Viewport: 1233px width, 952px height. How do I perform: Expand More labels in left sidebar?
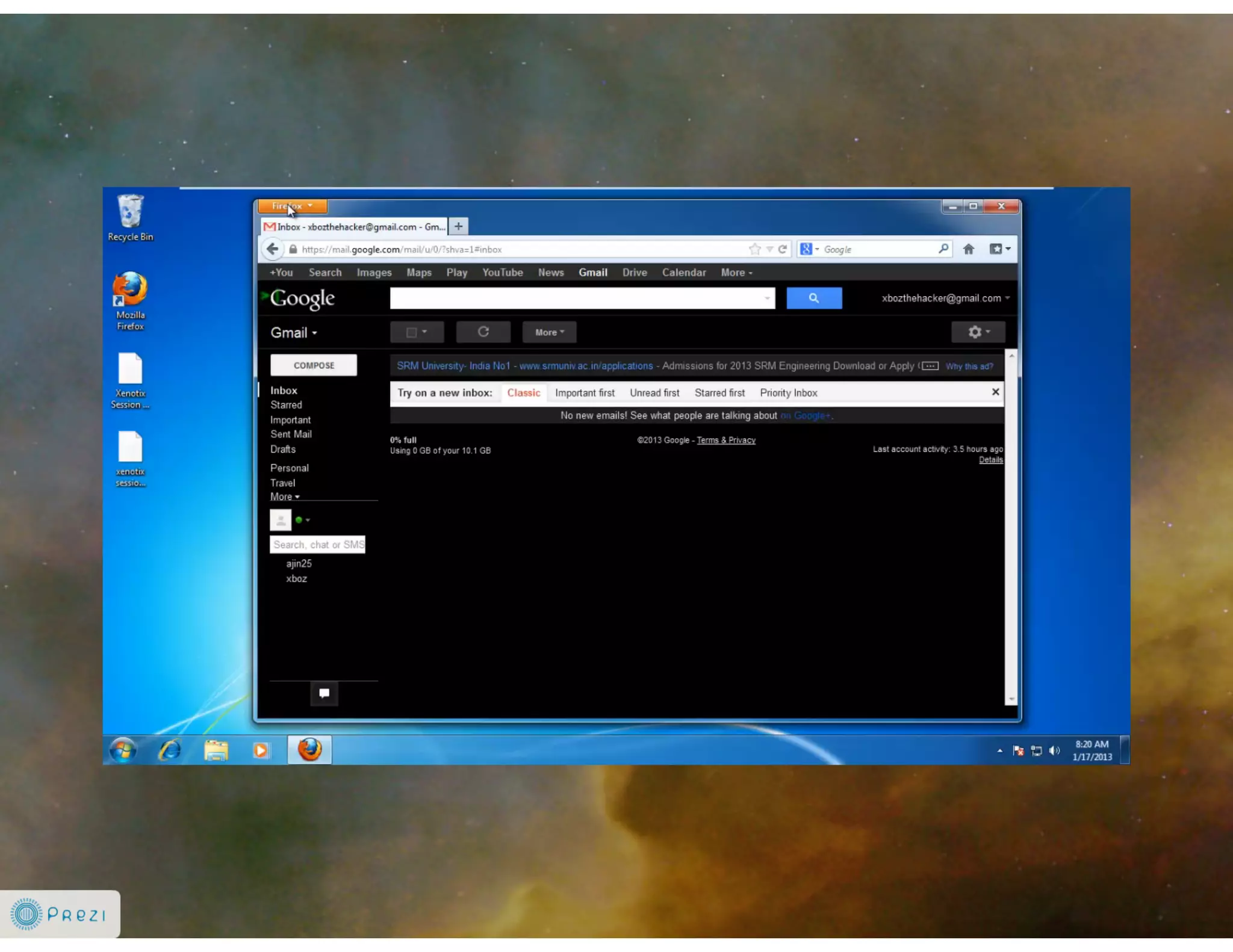[285, 496]
